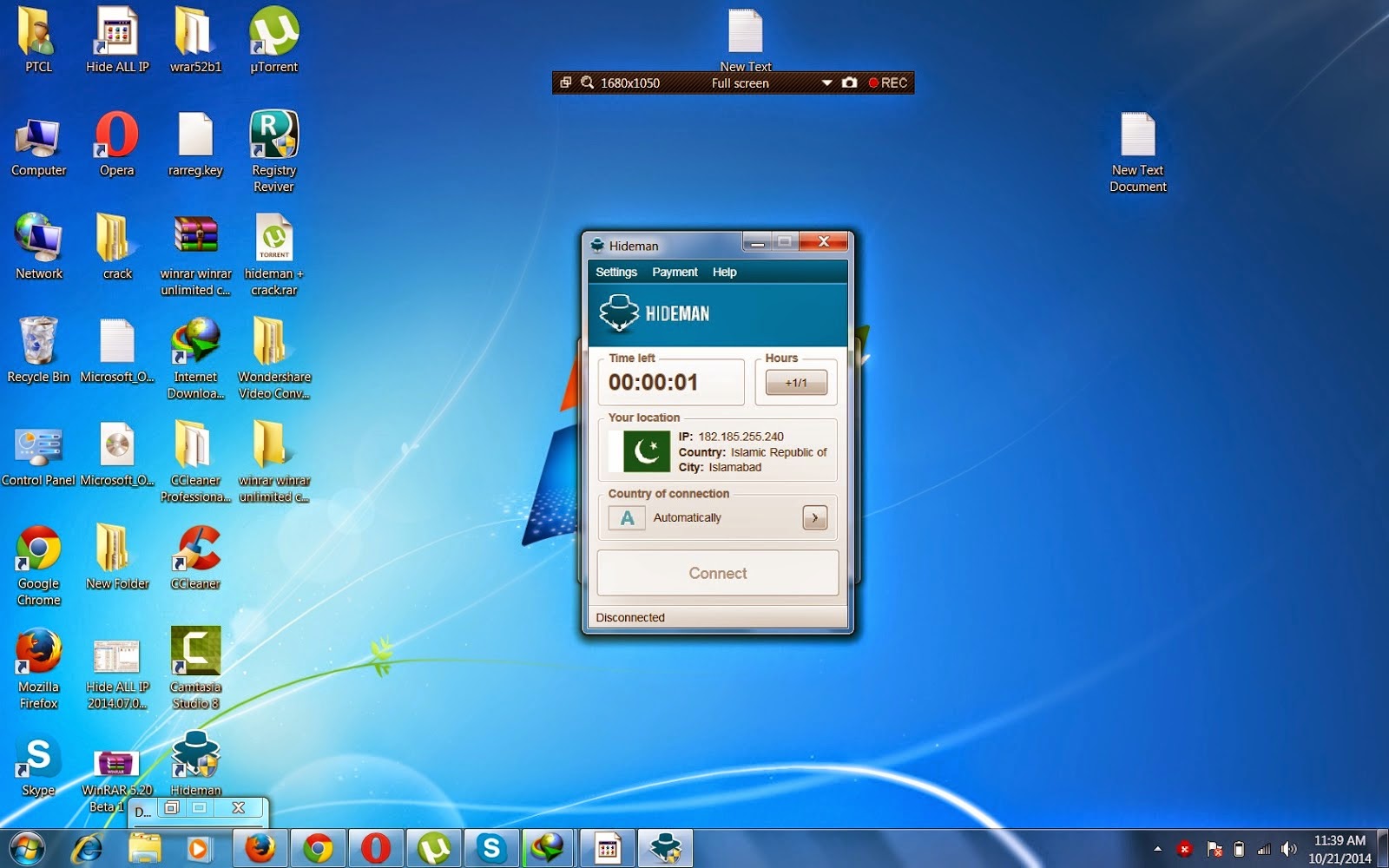The width and height of the screenshot is (1389, 868).
Task: Select the rarreg.key file
Action: [x=195, y=143]
